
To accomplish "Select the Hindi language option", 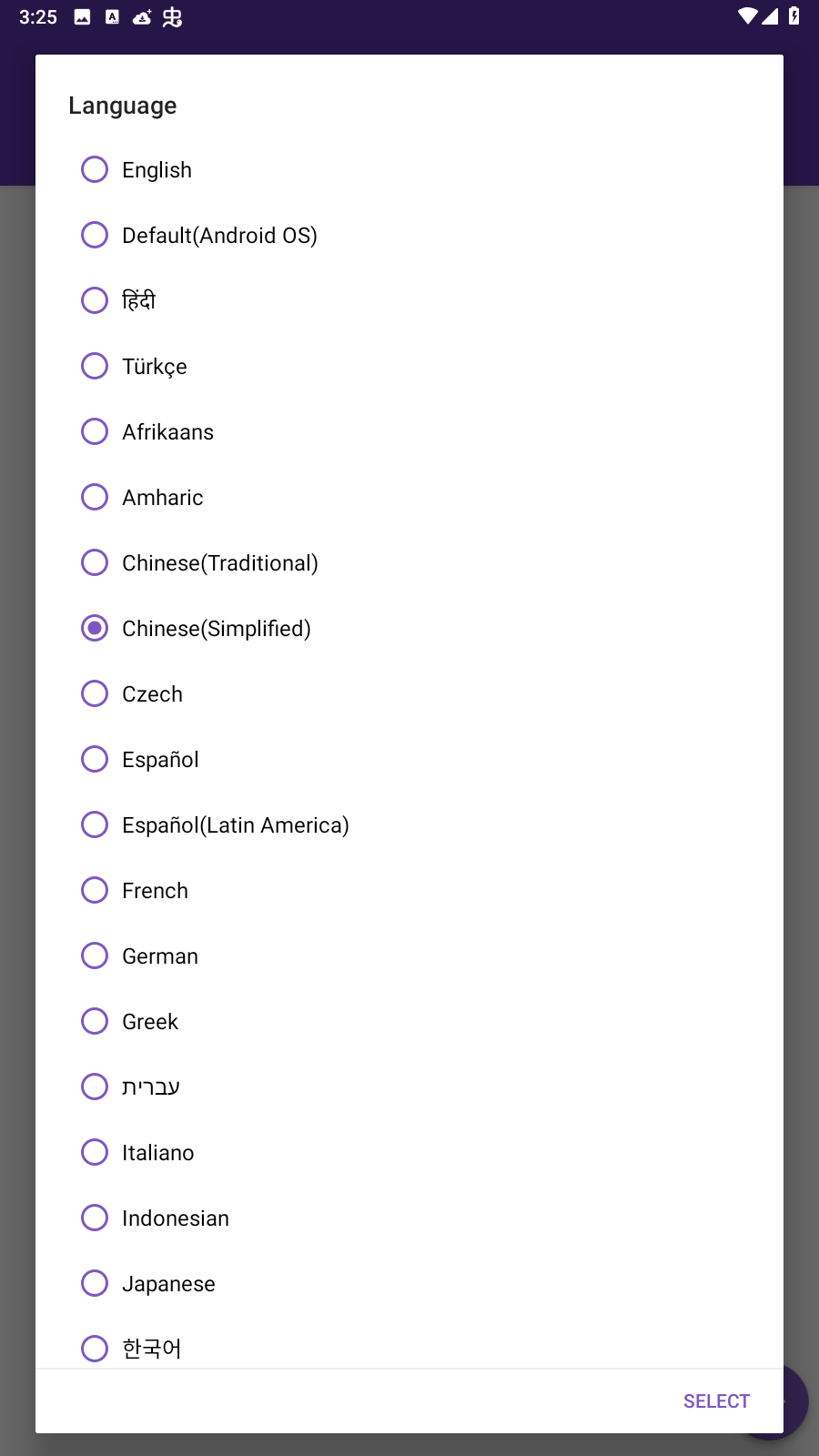I will (409, 301).
